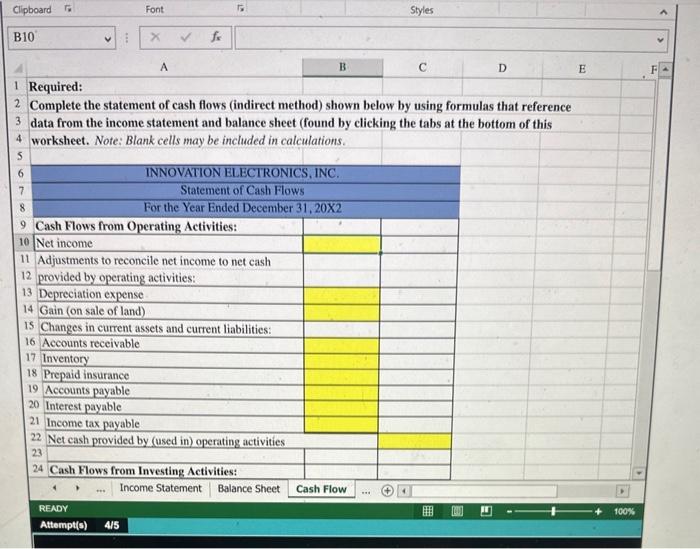Open the Insert Function fx button
Image resolution: width=700 pixels, height=549 pixels.
[216, 37]
